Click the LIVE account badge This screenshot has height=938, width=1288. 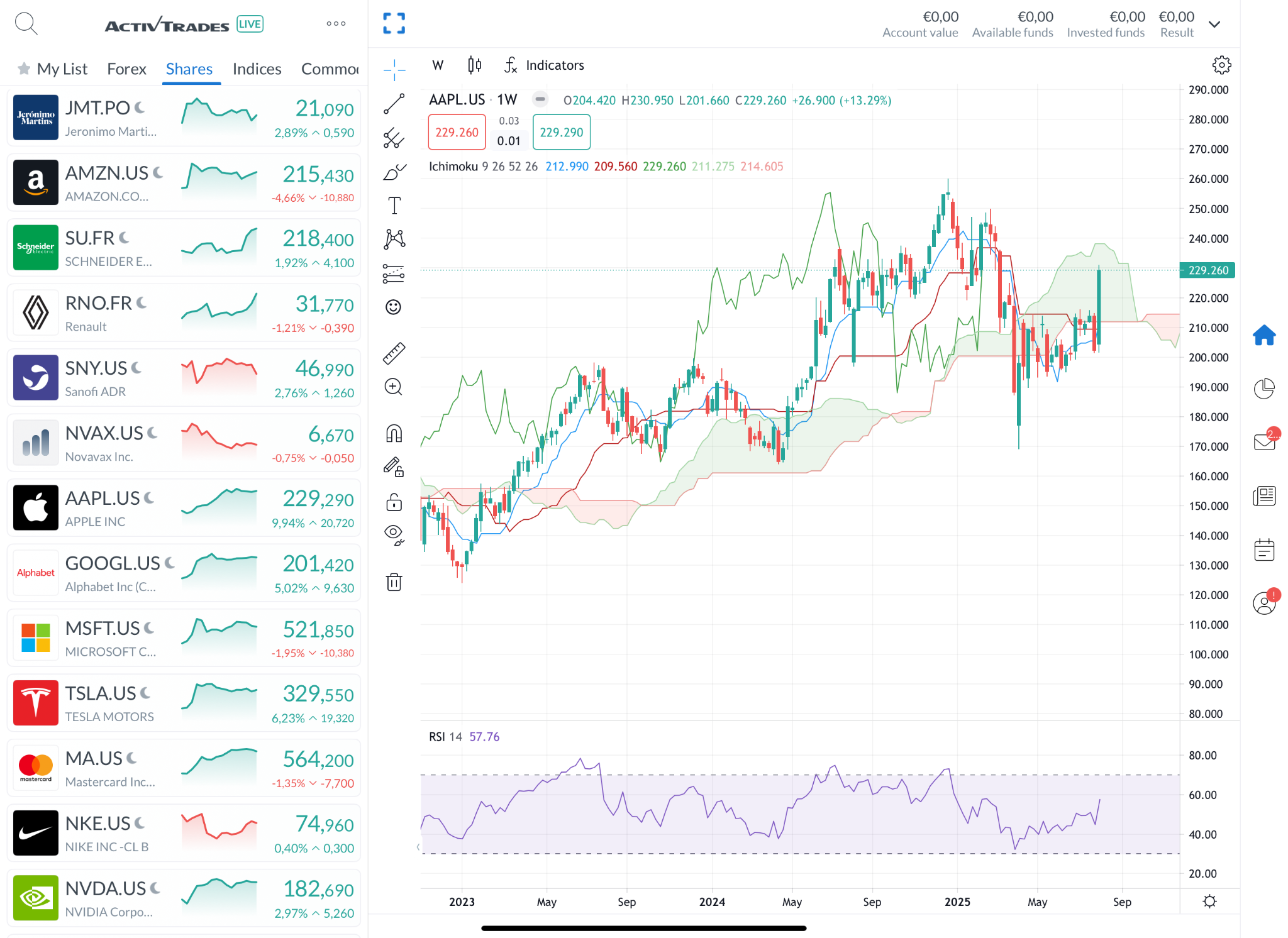point(250,24)
